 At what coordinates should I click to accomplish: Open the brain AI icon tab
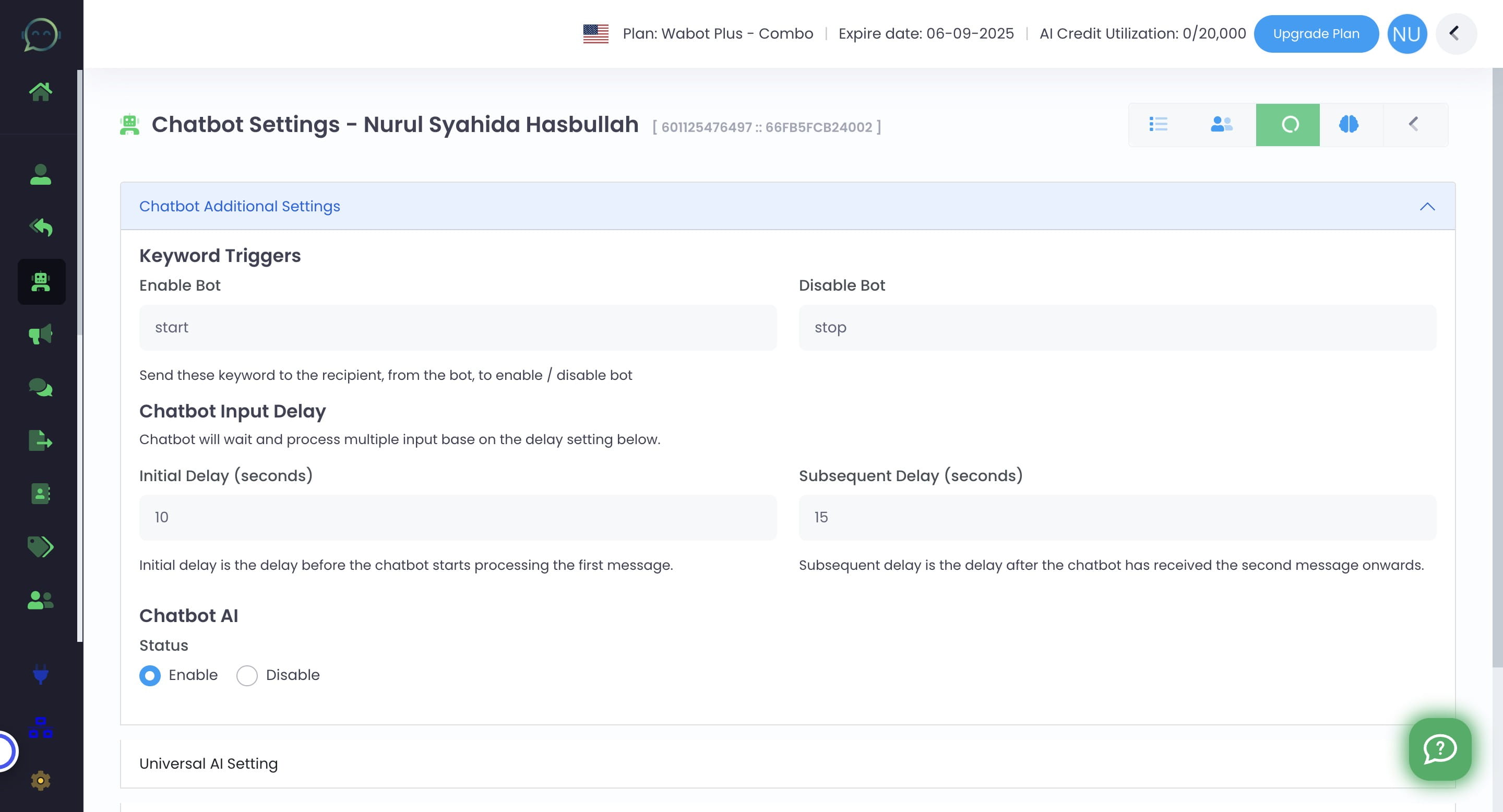tap(1349, 124)
